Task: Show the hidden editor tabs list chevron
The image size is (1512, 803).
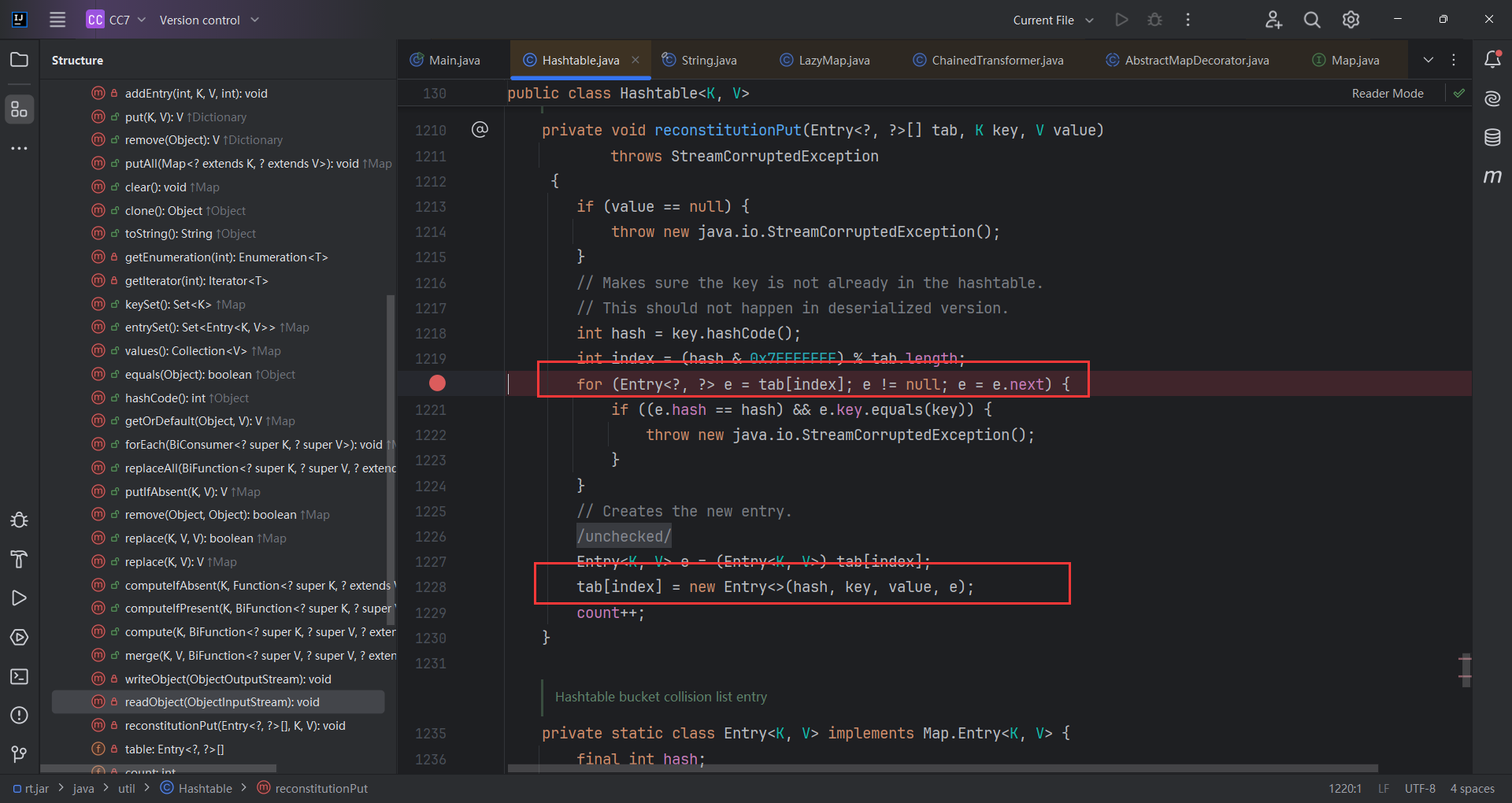Action: [1428, 60]
